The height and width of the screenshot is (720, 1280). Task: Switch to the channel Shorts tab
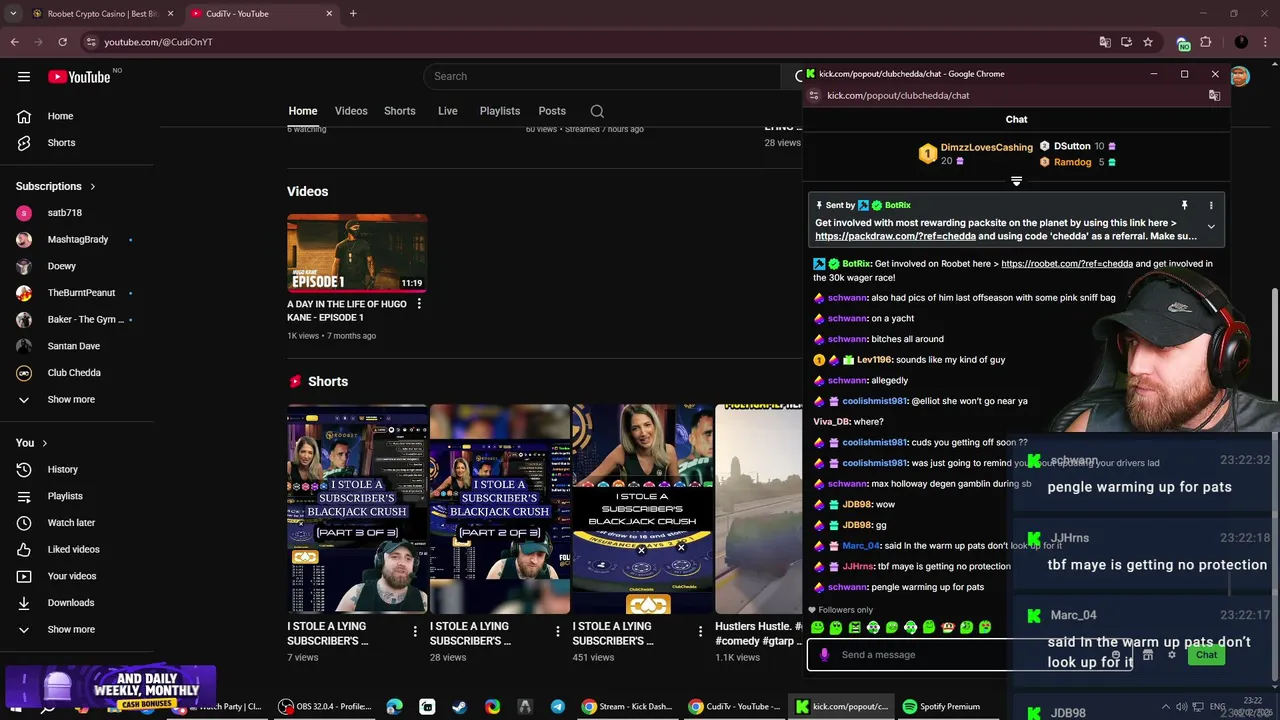pyautogui.click(x=400, y=111)
